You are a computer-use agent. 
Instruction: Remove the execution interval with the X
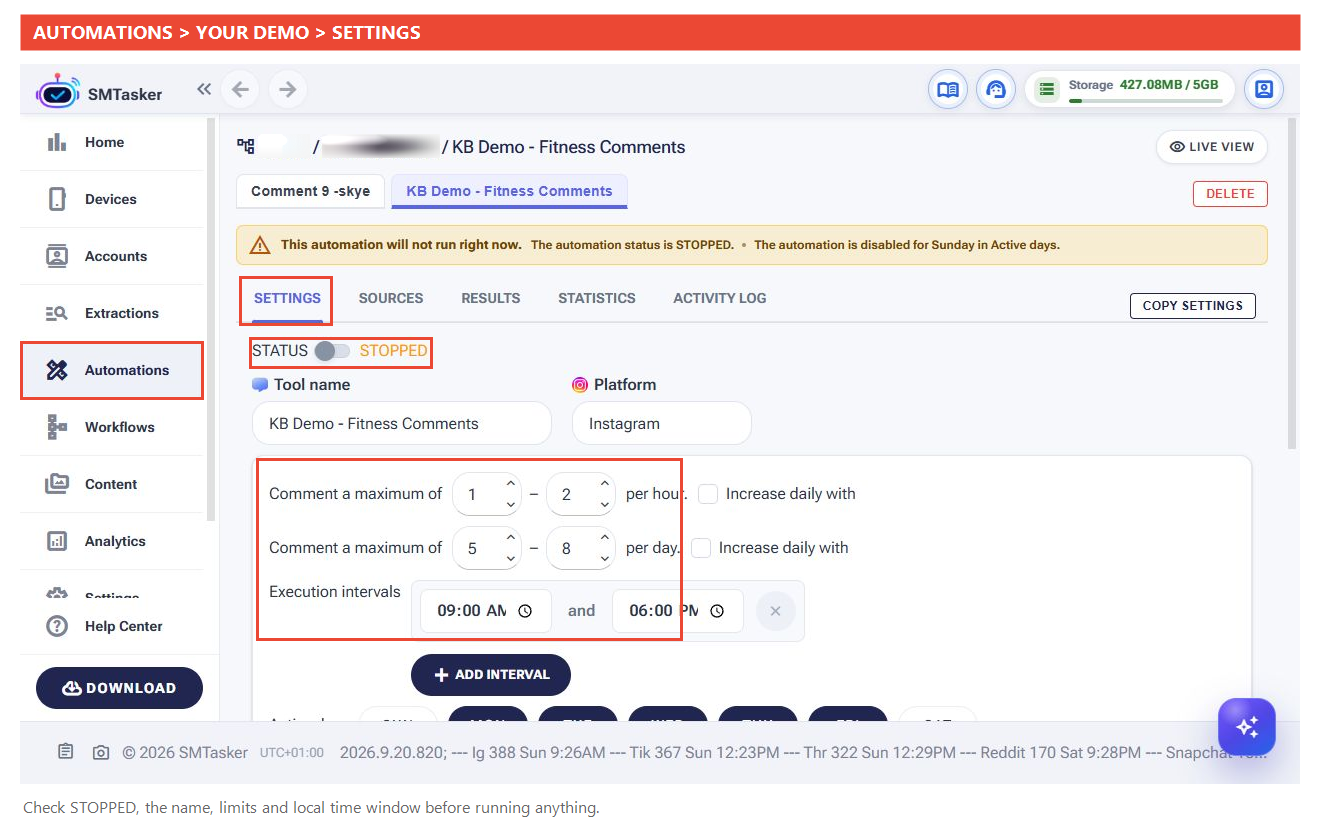pyautogui.click(x=776, y=611)
